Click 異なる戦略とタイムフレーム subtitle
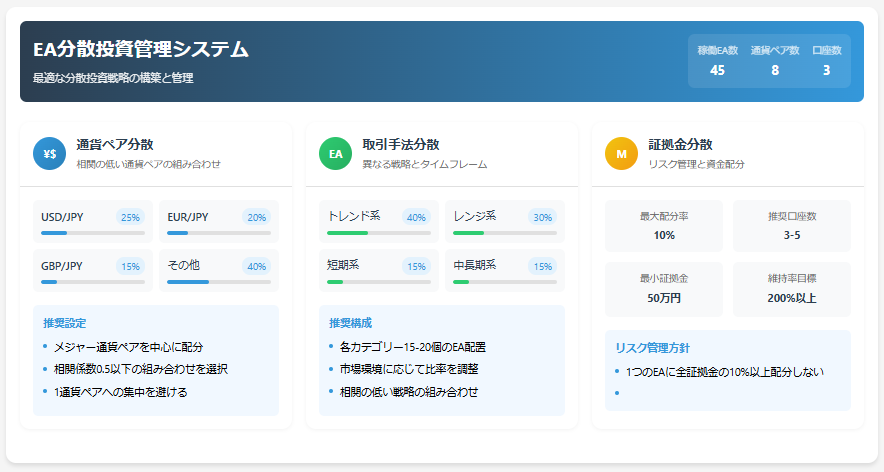 425,164
